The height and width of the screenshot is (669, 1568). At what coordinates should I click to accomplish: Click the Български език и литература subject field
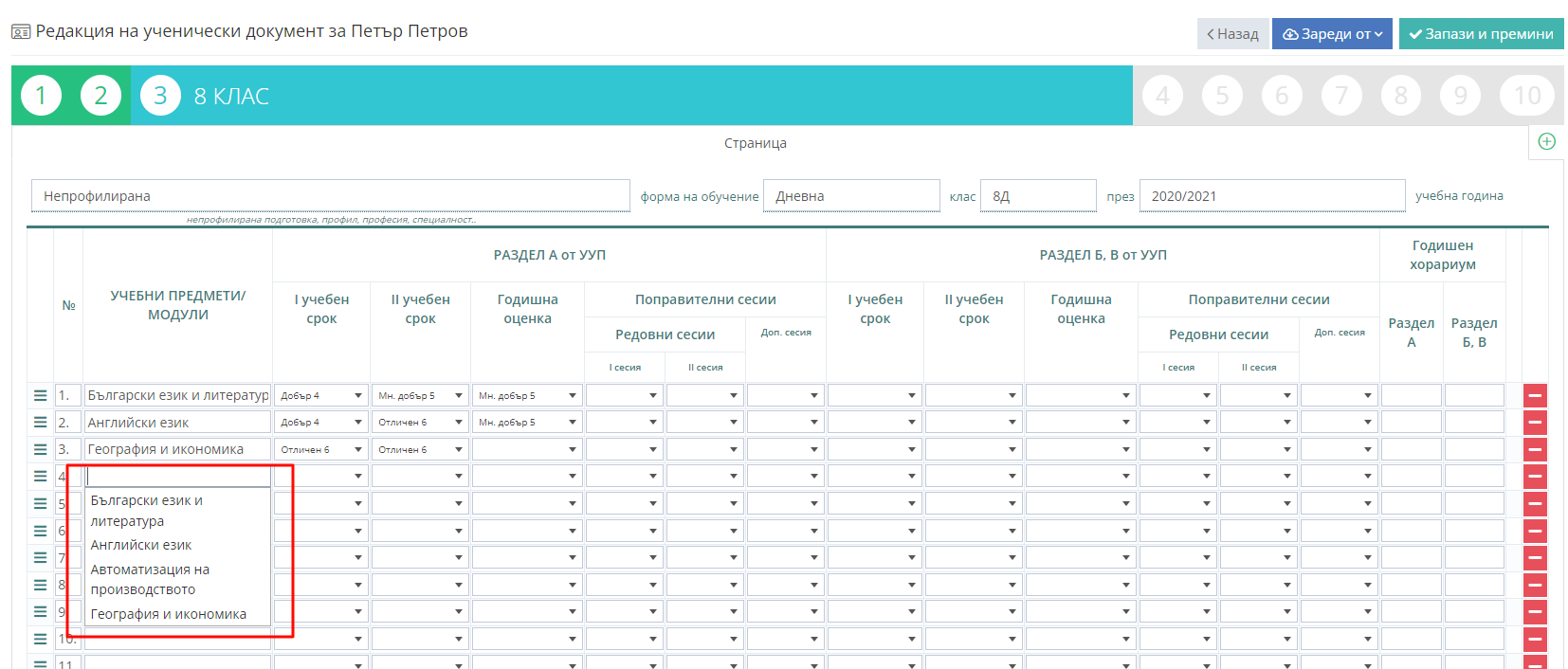pos(178,395)
